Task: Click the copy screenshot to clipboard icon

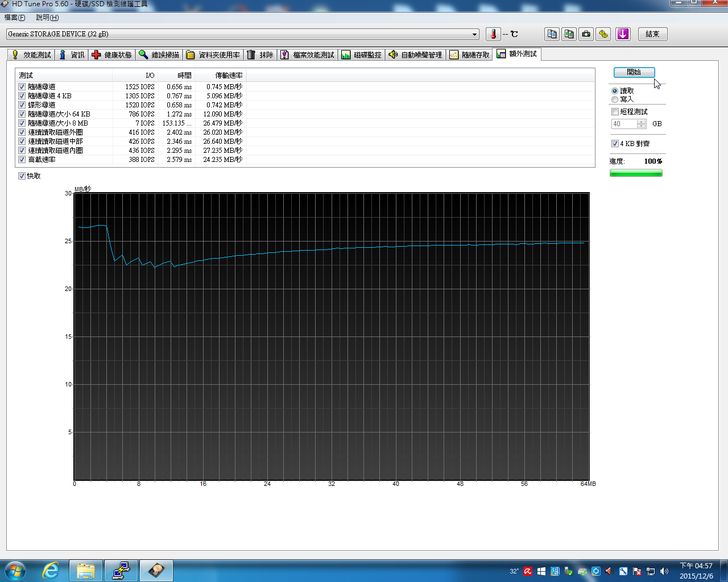Action: tap(568, 33)
